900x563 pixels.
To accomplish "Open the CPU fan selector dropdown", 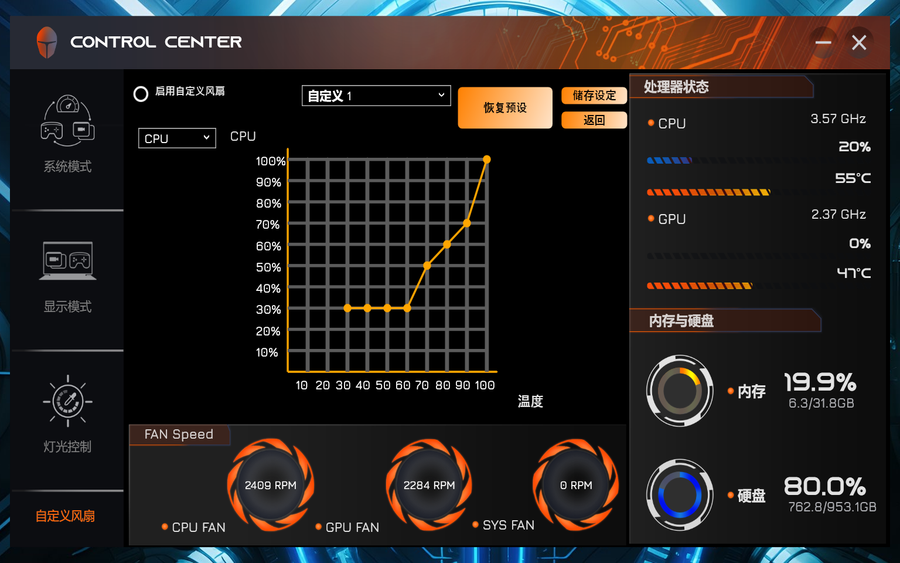I will (177, 138).
